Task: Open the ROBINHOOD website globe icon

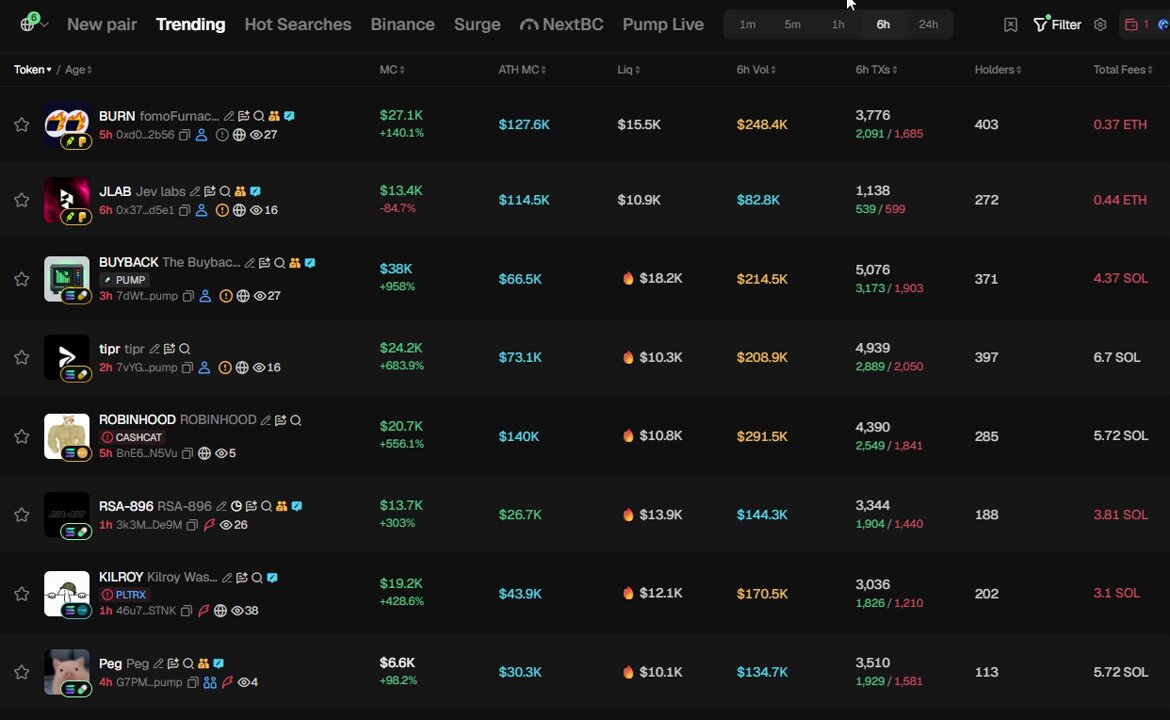Action: 204,454
